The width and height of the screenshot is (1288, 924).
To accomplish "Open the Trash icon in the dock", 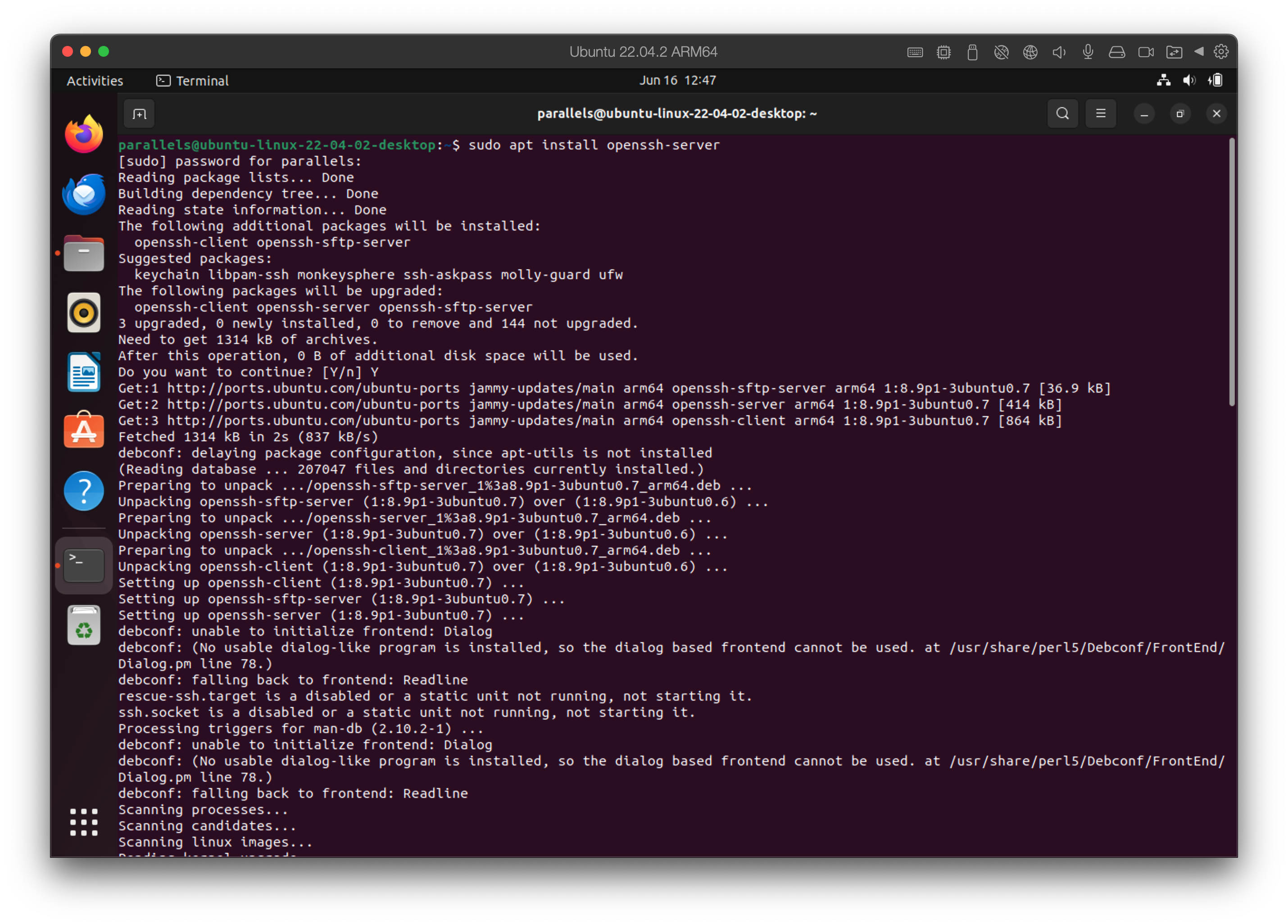I will (x=83, y=625).
